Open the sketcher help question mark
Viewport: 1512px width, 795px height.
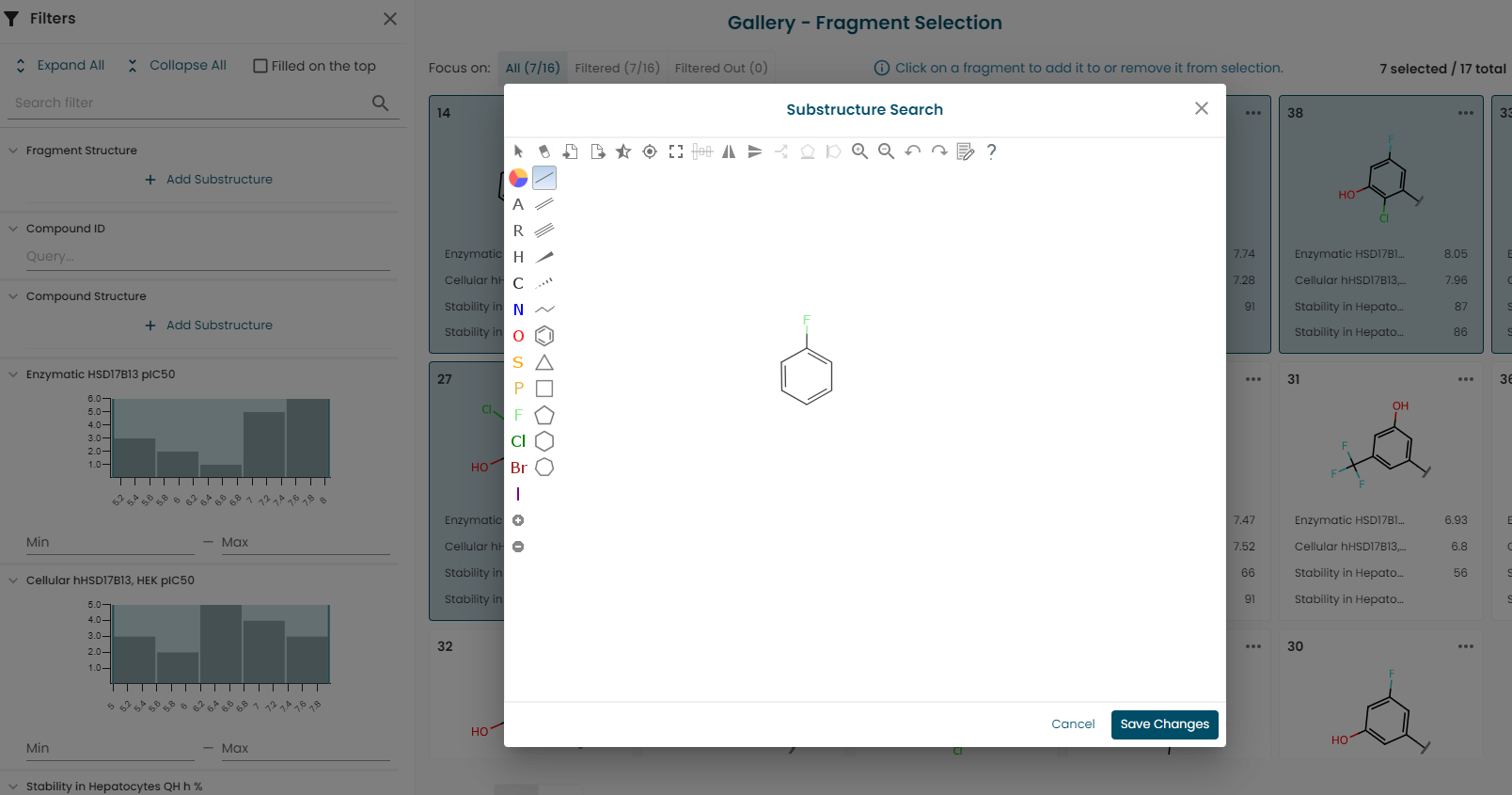tap(991, 151)
